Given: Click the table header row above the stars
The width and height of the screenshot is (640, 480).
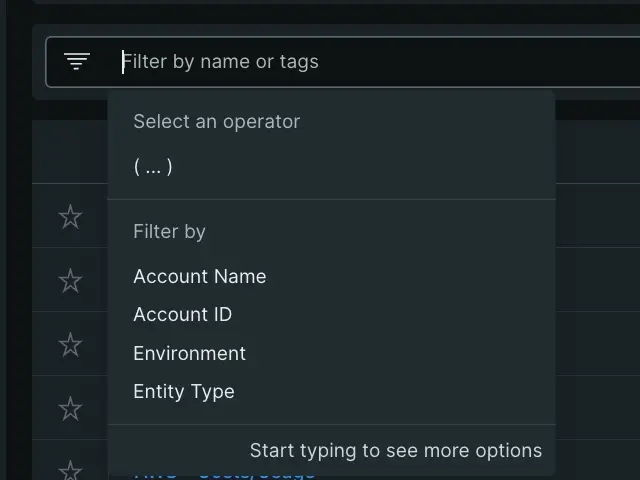Looking at the screenshot, I should tap(70, 152).
